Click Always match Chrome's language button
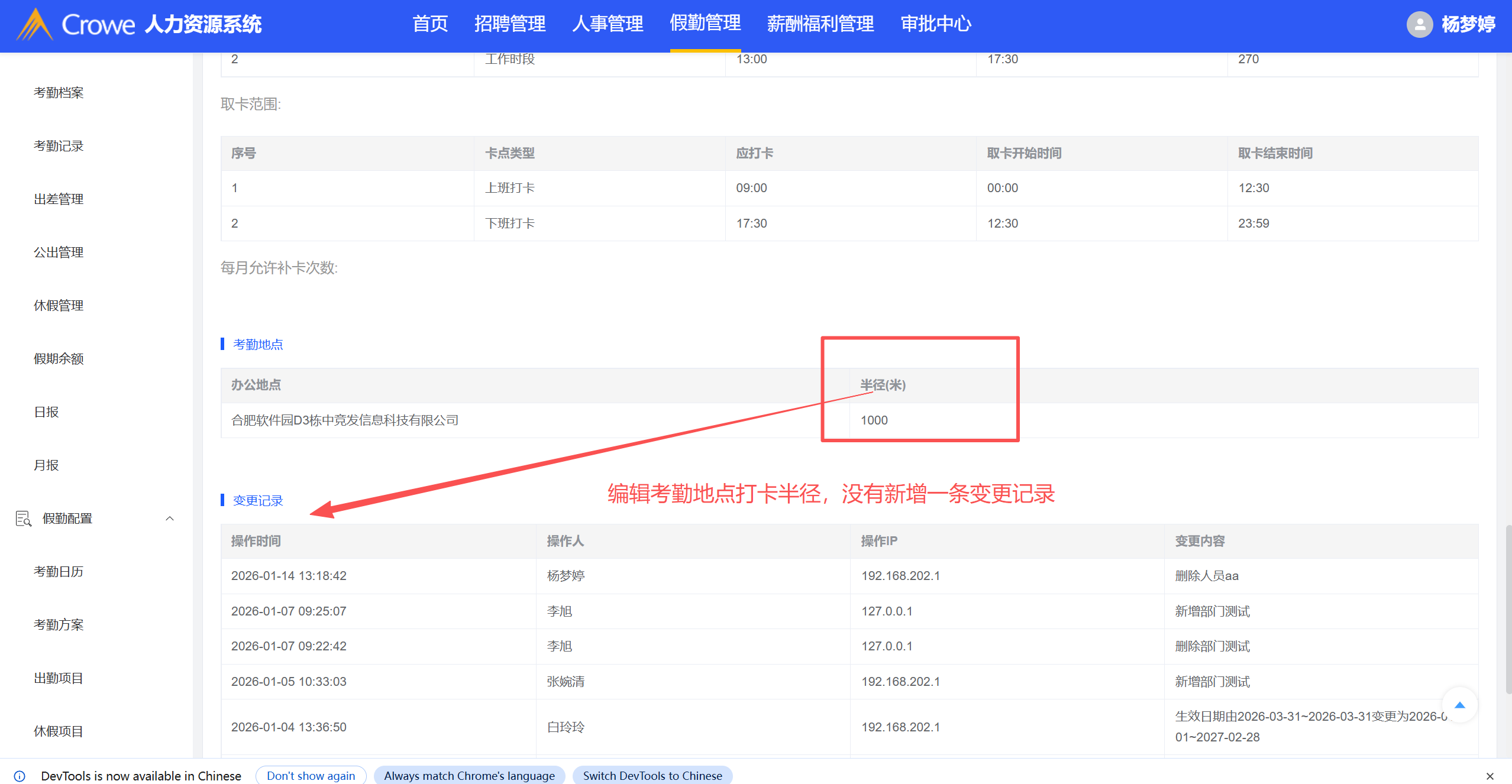The width and height of the screenshot is (1512, 784). pos(469,776)
